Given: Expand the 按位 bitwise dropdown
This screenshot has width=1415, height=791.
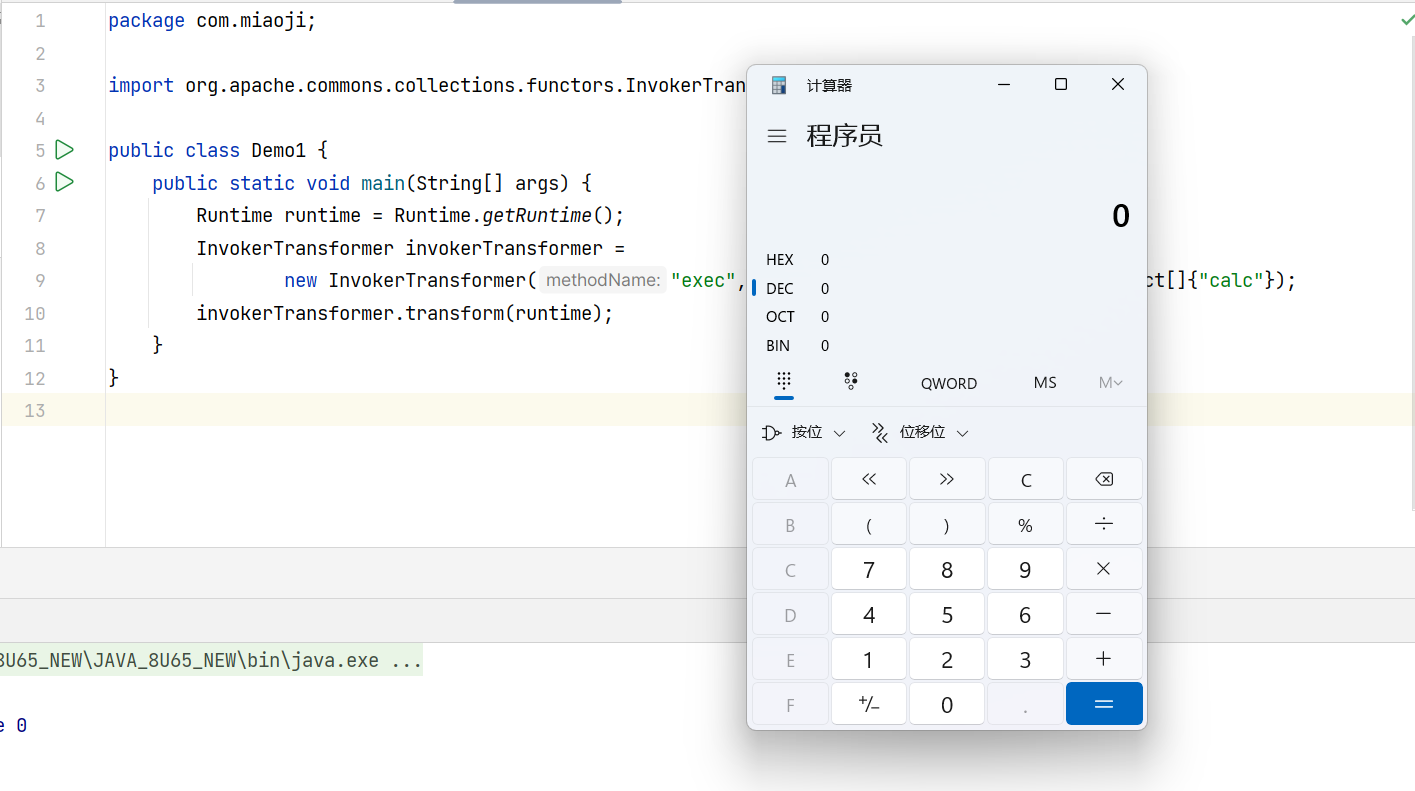Looking at the screenshot, I should click(805, 433).
